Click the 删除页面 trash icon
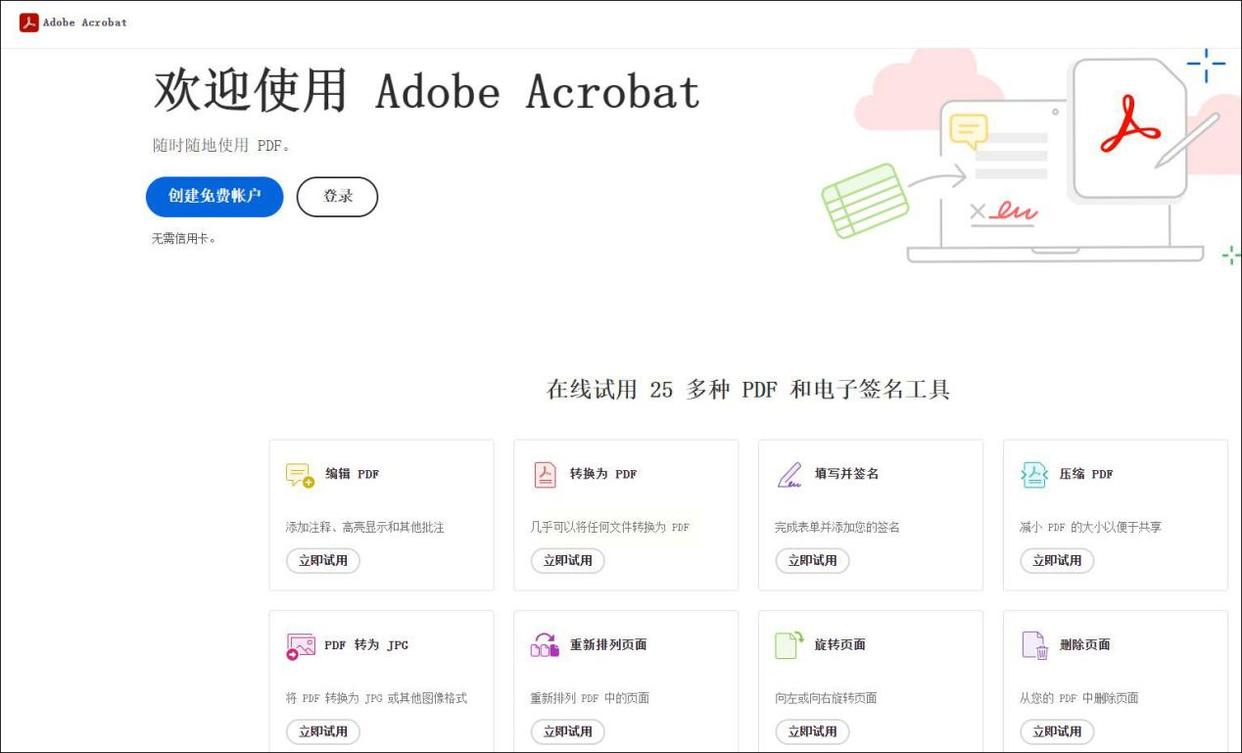 [x=1035, y=645]
